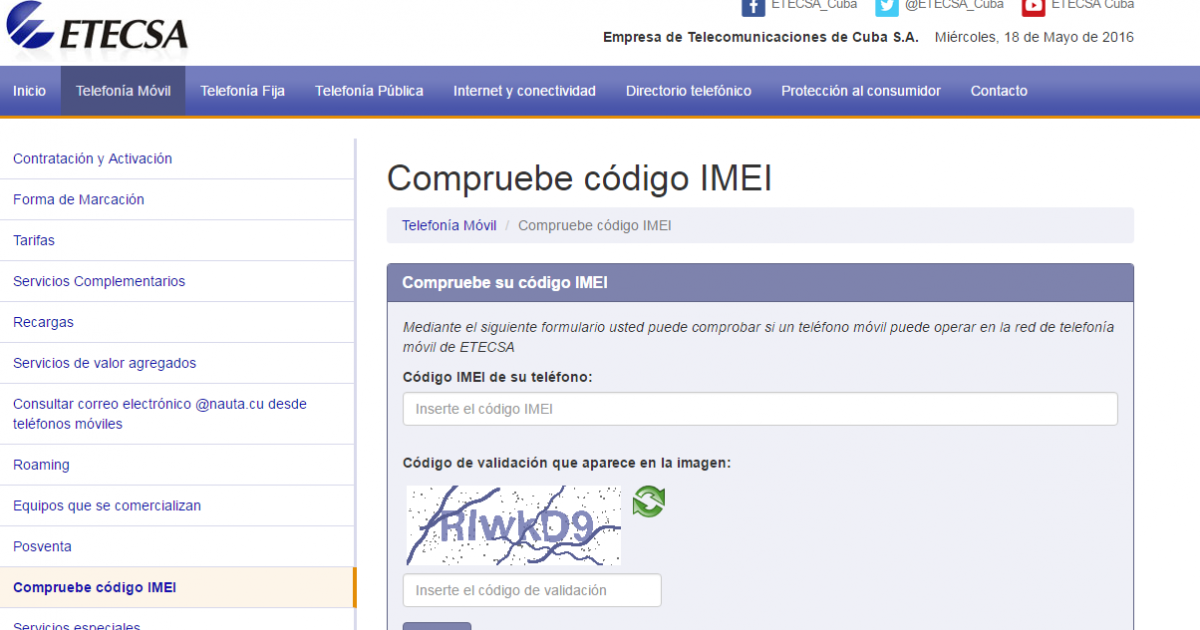This screenshot has width=1200, height=630.
Task: Open Internet y conectividad menu
Action: click(525, 91)
